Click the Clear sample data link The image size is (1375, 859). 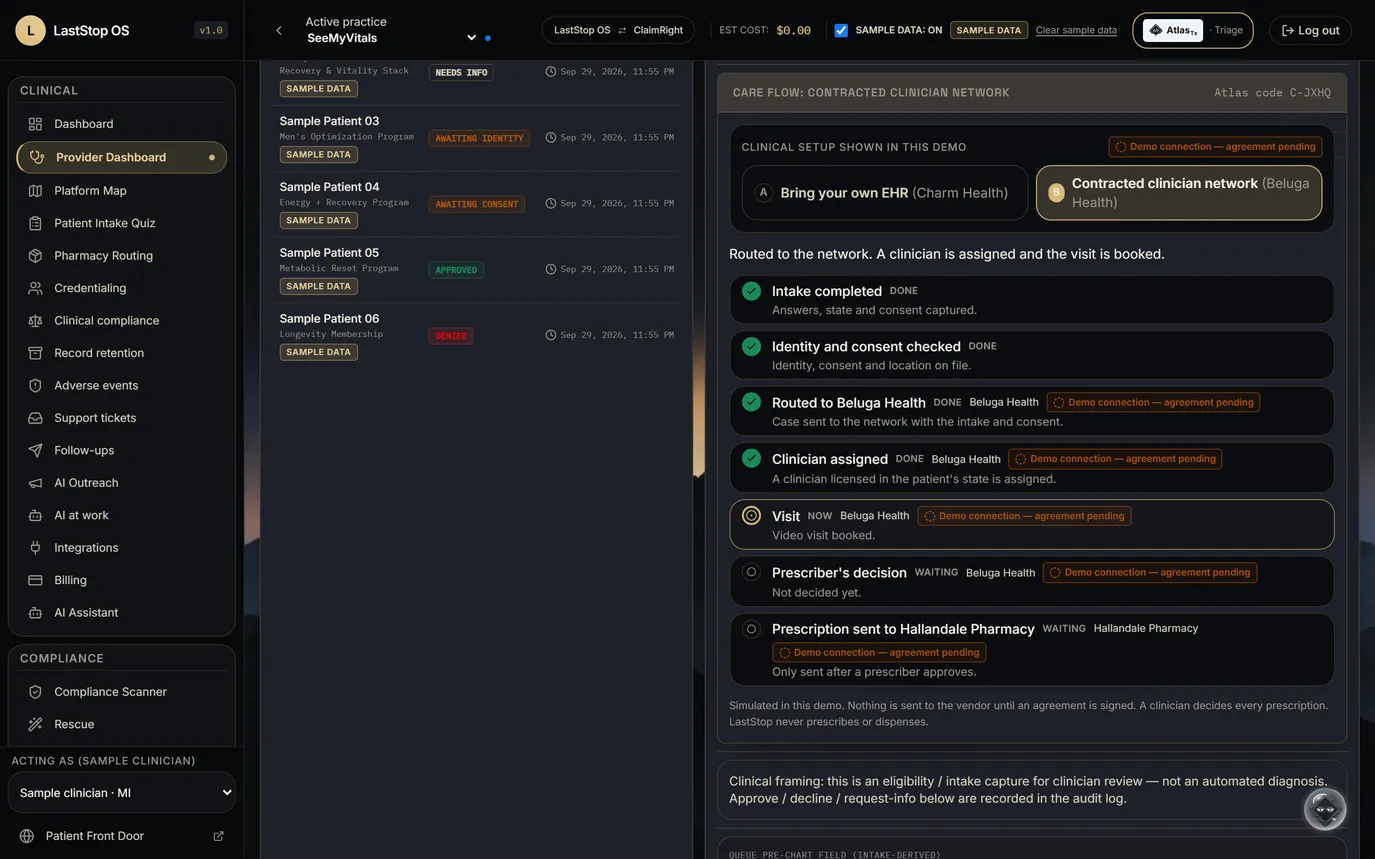(1076, 30)
